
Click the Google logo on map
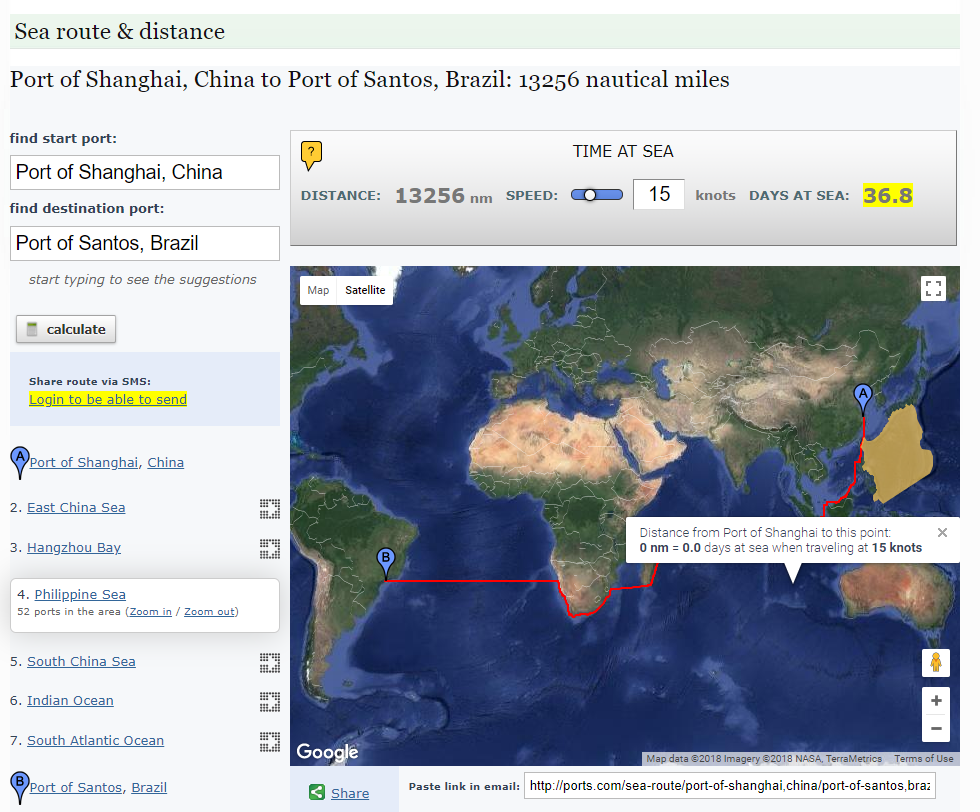coord(328,752)
